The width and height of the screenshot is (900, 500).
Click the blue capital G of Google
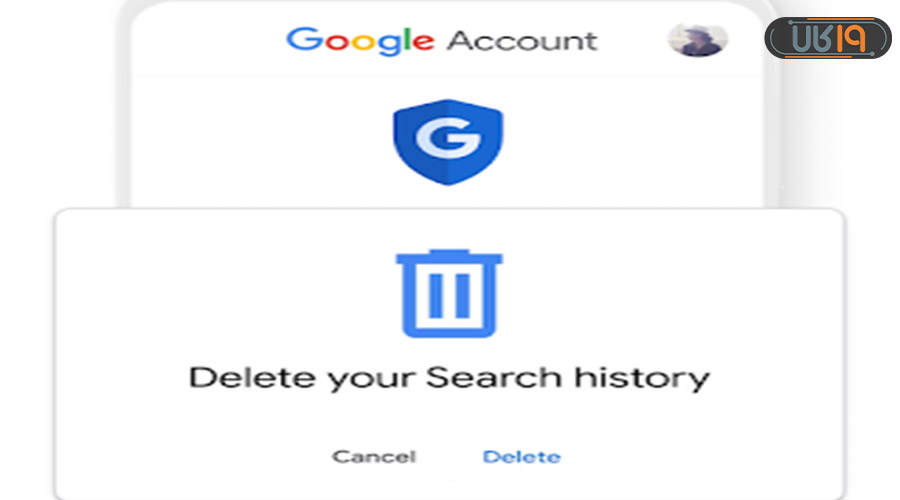pyautogui.click(x=305, y=39)
